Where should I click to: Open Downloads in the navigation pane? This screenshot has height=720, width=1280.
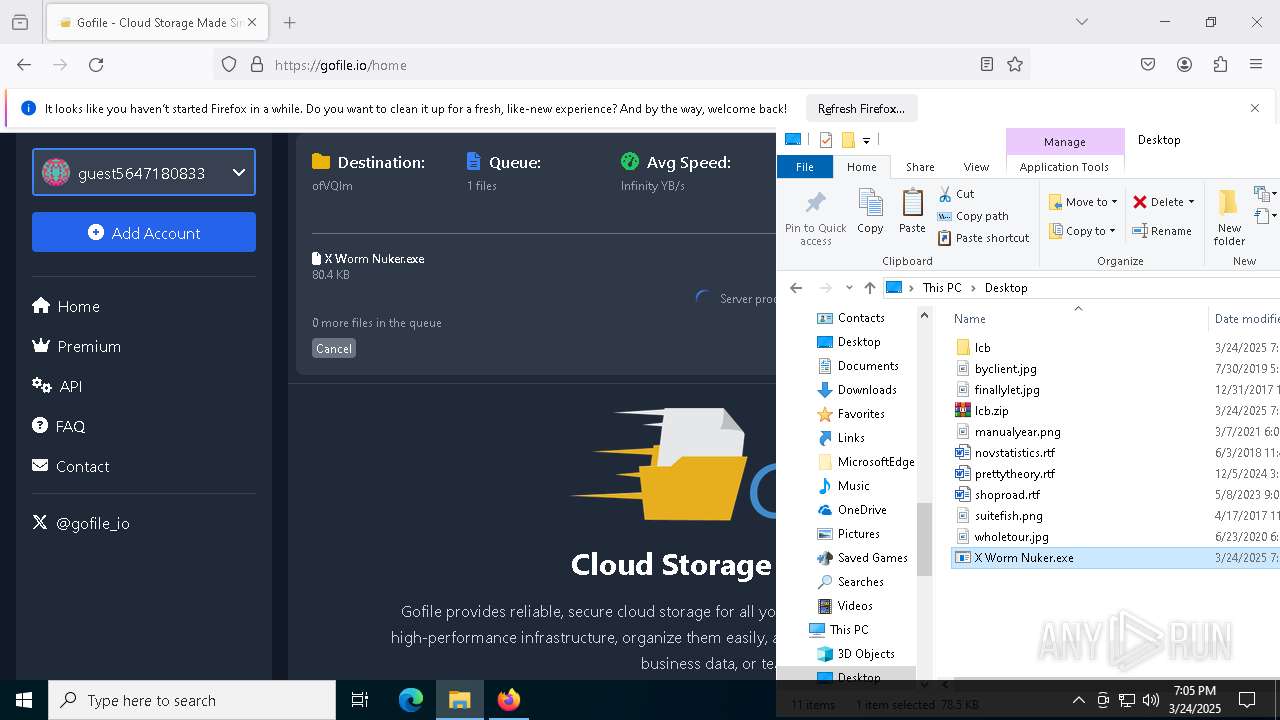[x=866, y=389]
